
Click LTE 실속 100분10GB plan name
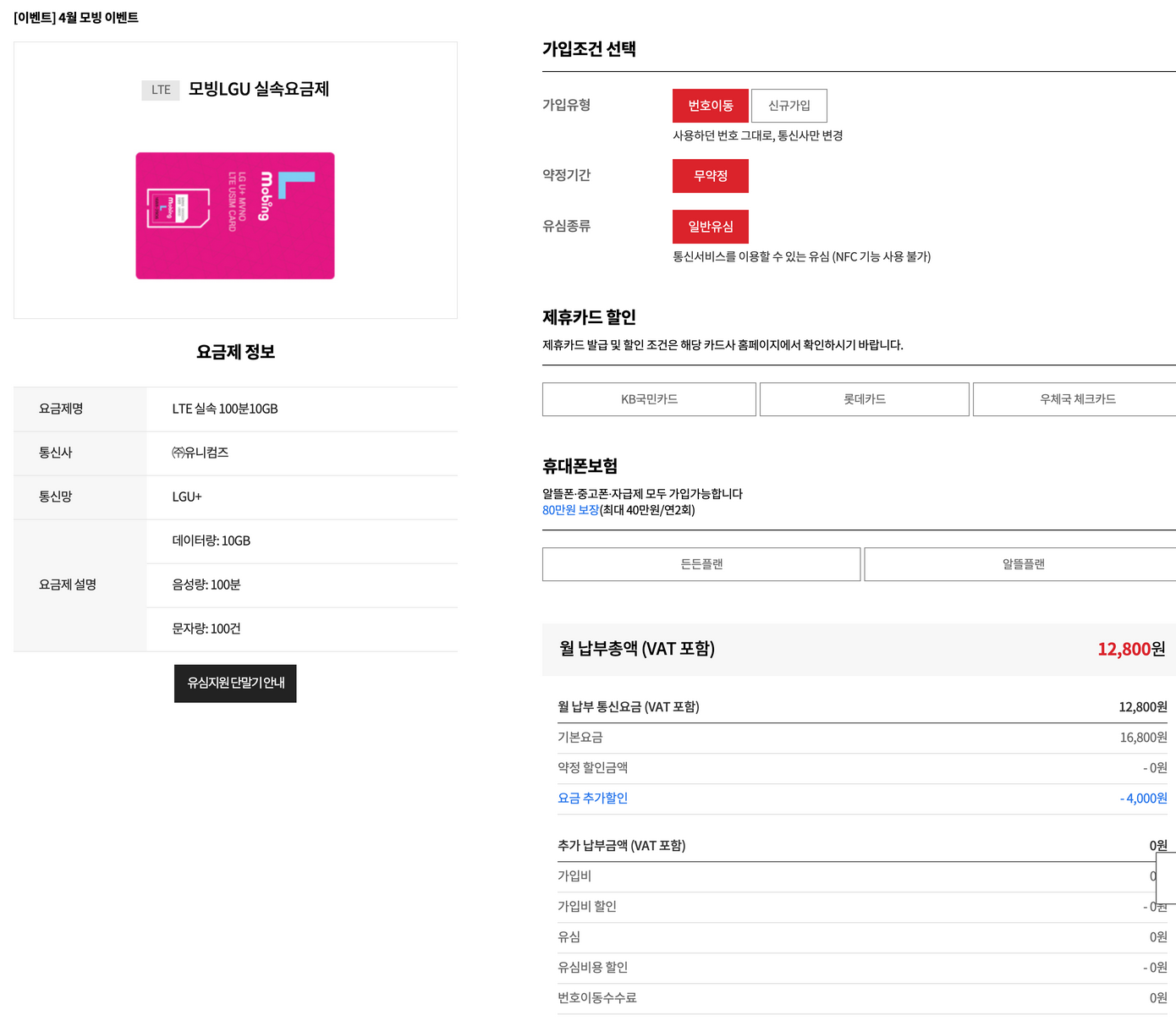(225, 409)
